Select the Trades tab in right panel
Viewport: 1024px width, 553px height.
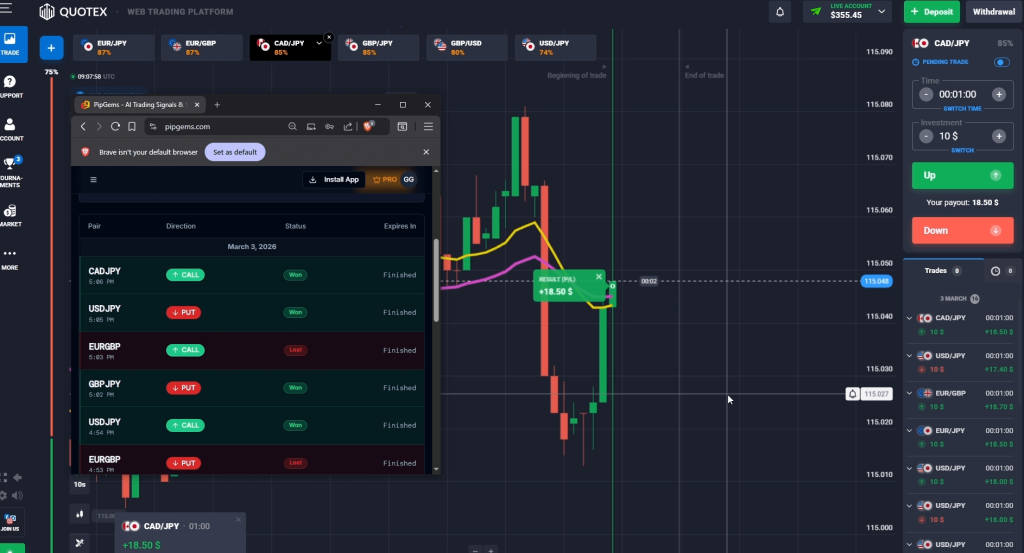click(942, 270)
